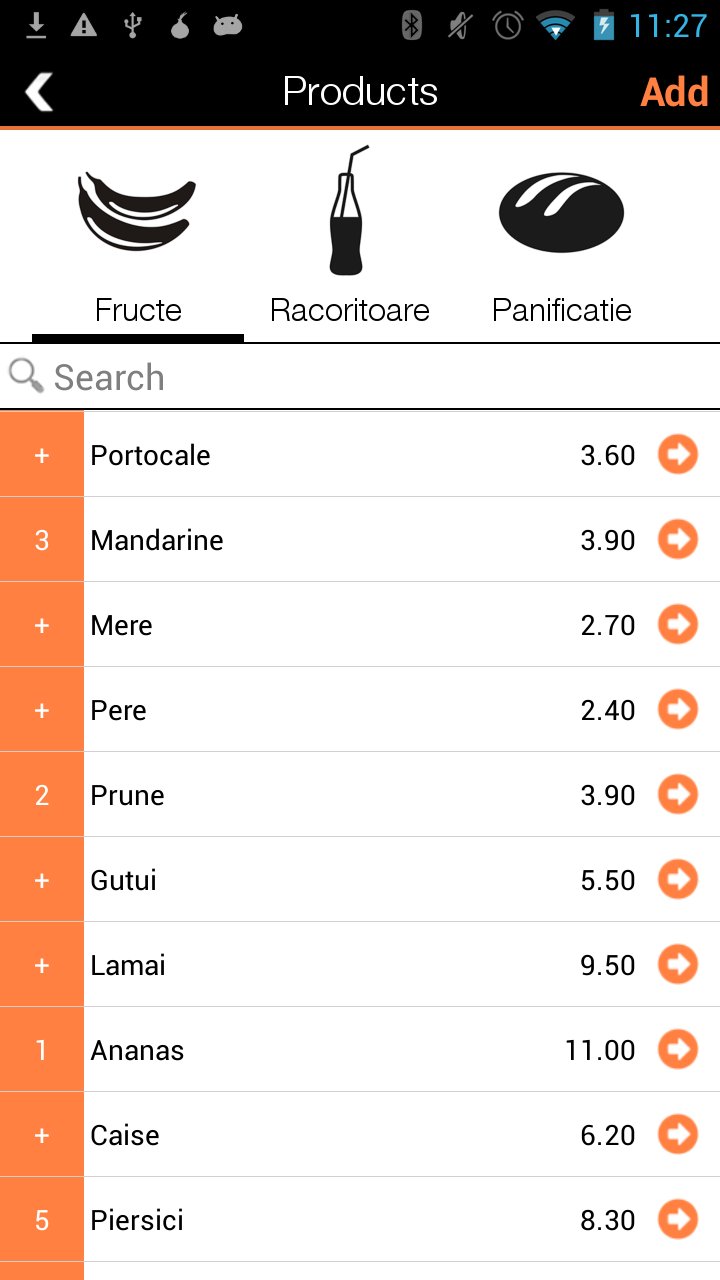The width and height of the screenshot is (720, 1280).
Task: Open Ananas details arrow icon
Action: [x=677, y=1049]
